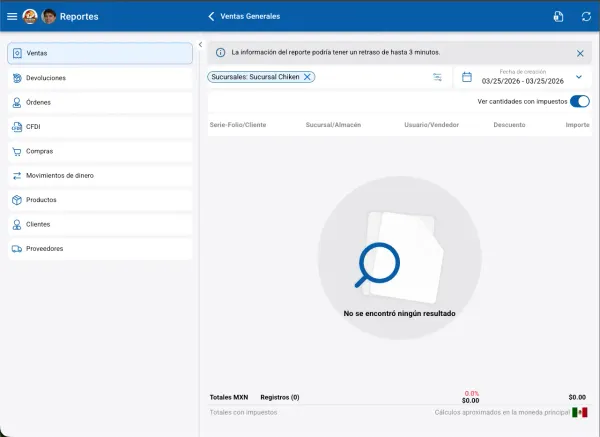Click the calendar icon for date
The height and width of the screenshot is (437, 600).
click(x=466, y=77)
